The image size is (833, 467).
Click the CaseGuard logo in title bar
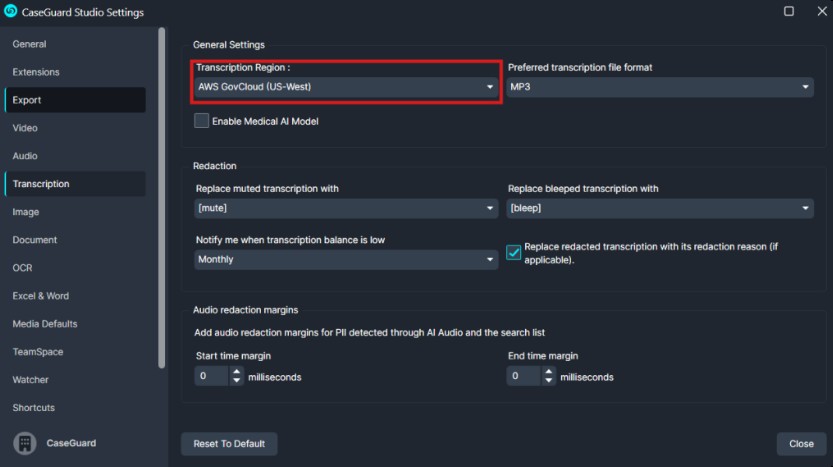point(10,11)
